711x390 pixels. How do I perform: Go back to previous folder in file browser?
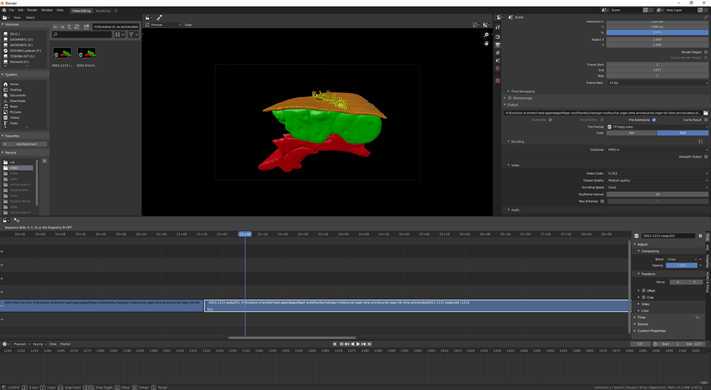pos(55,27)
